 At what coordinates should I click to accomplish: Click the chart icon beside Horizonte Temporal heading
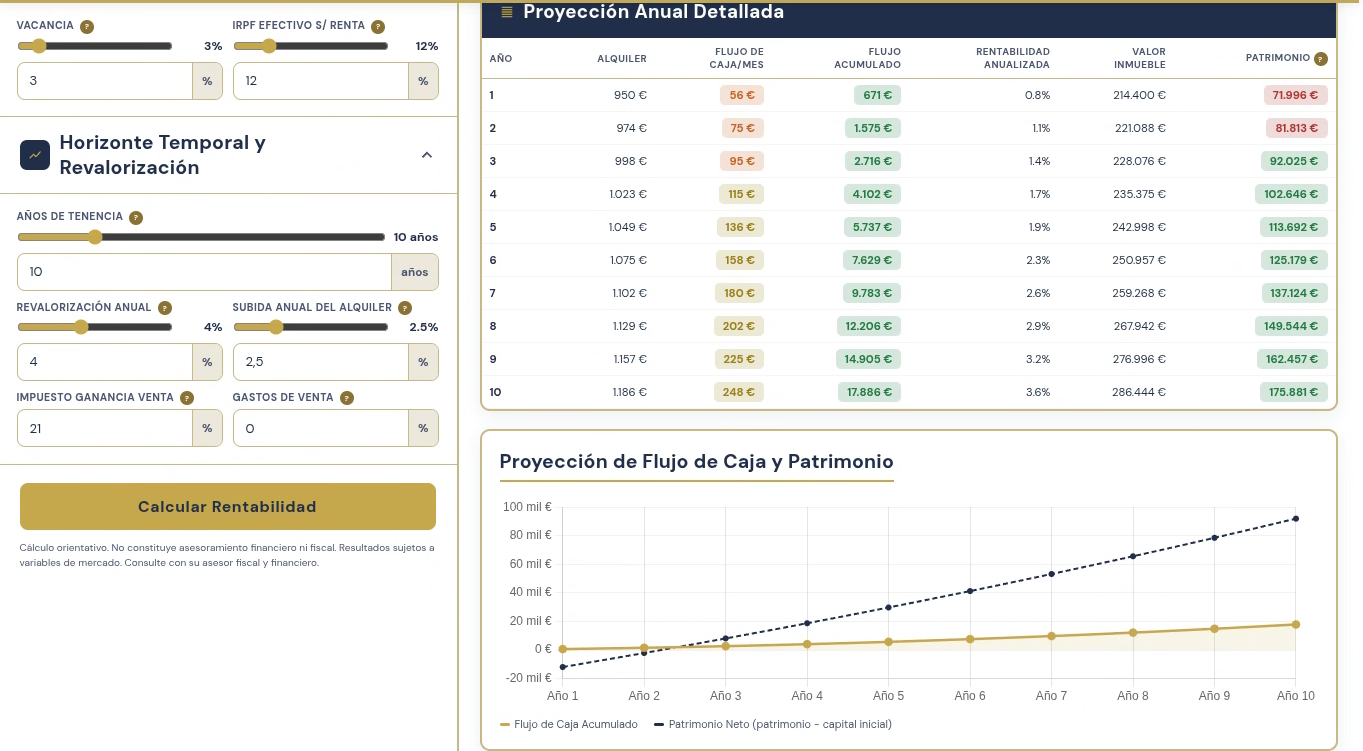[35, 155]
